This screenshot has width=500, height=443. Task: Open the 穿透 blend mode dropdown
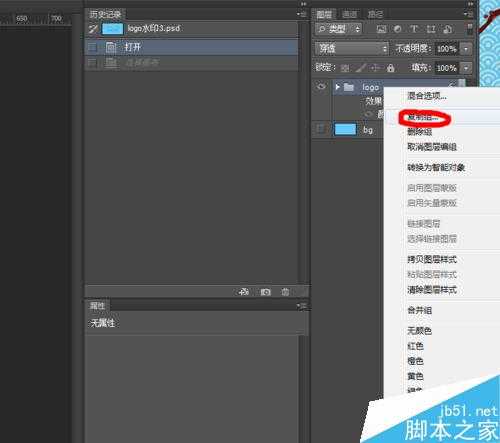pyautogui.click(x=352, y=49)
